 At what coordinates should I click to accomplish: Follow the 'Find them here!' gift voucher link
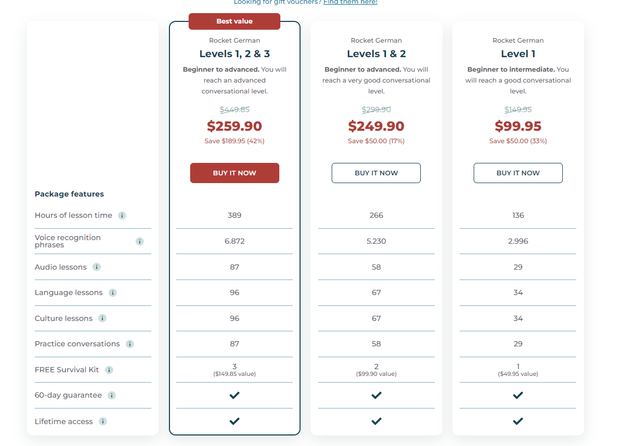pos(350,3)
